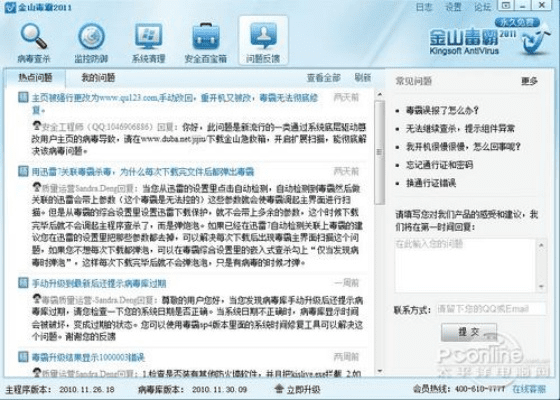Open question 毒霸升级结果显示1000003错误
This screenshot has height=400, width=560.
88,357
